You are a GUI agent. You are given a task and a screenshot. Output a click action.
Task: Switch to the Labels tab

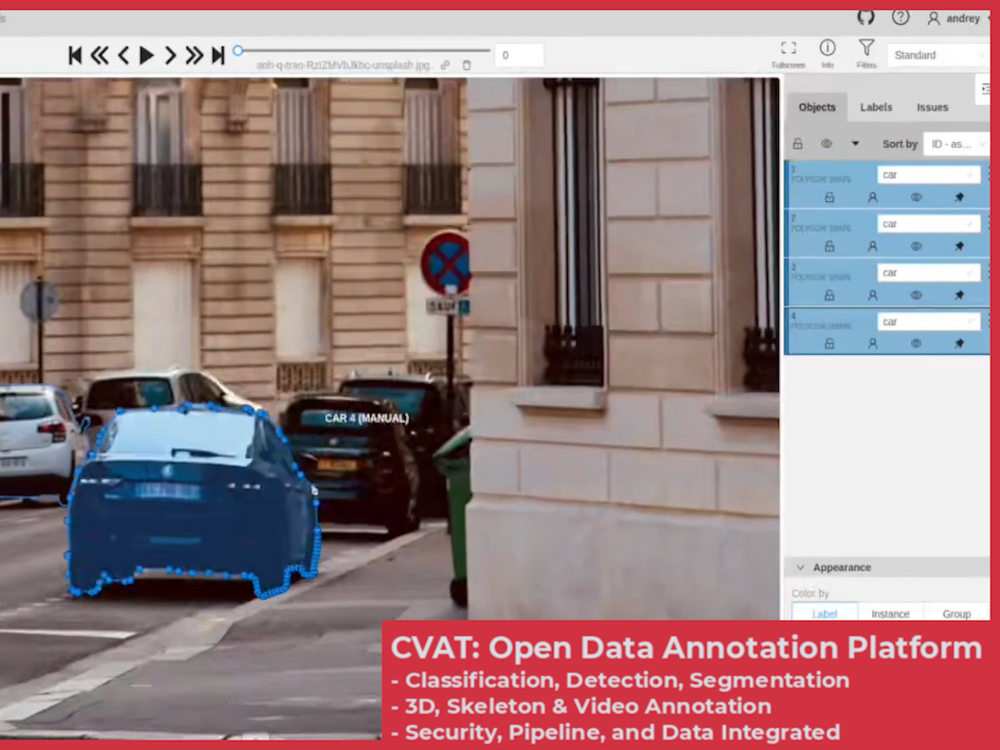(x=876, y=107)
